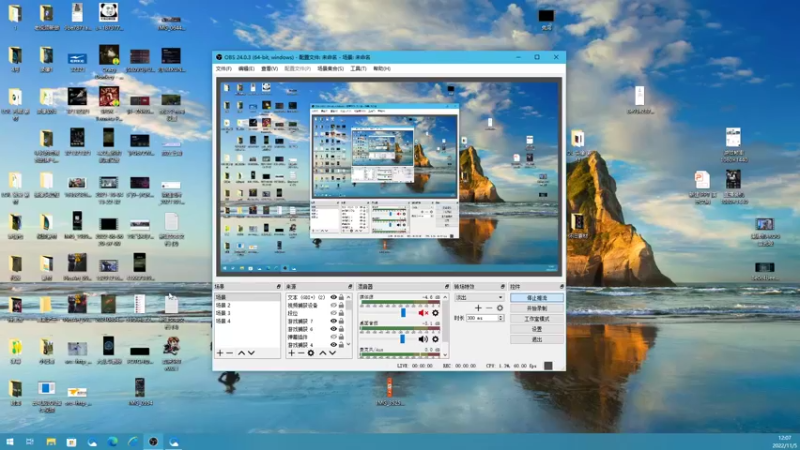Remove transition with the minus icon
Image resolution: width=800 pixels, height=450 pixels.
(489, 308)
